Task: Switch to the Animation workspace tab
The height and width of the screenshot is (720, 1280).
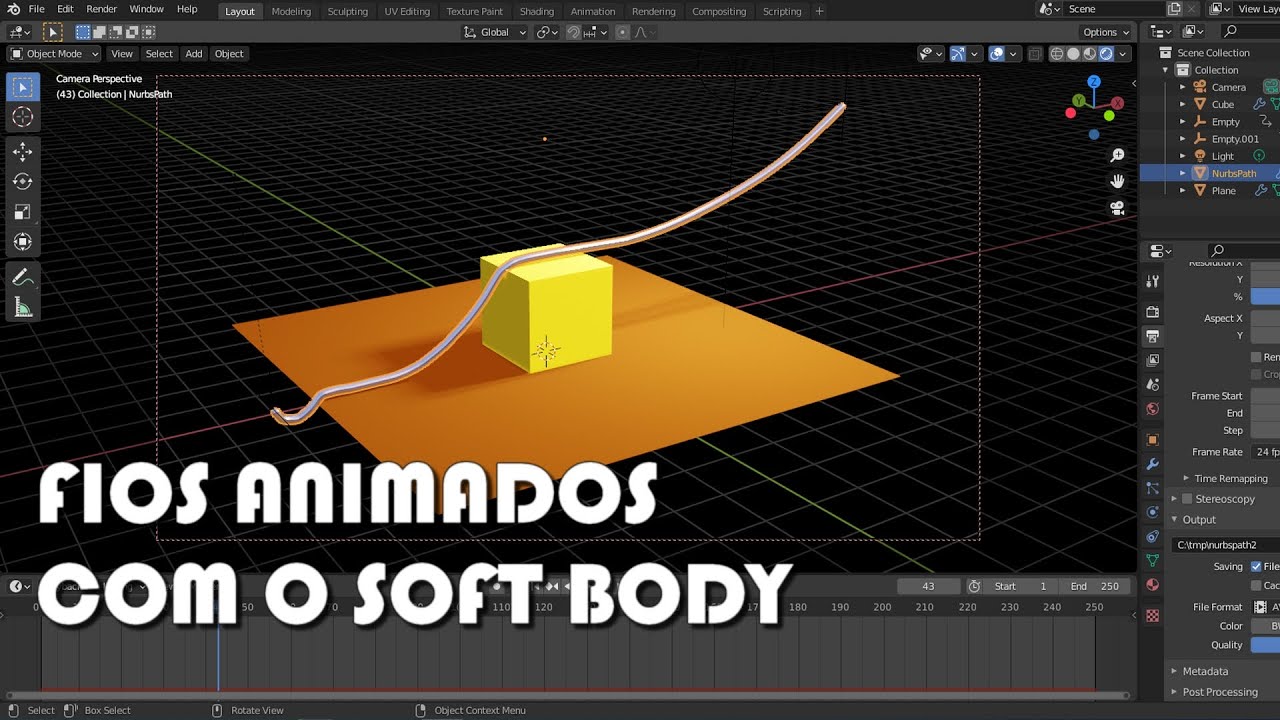Action: point(593,11)
